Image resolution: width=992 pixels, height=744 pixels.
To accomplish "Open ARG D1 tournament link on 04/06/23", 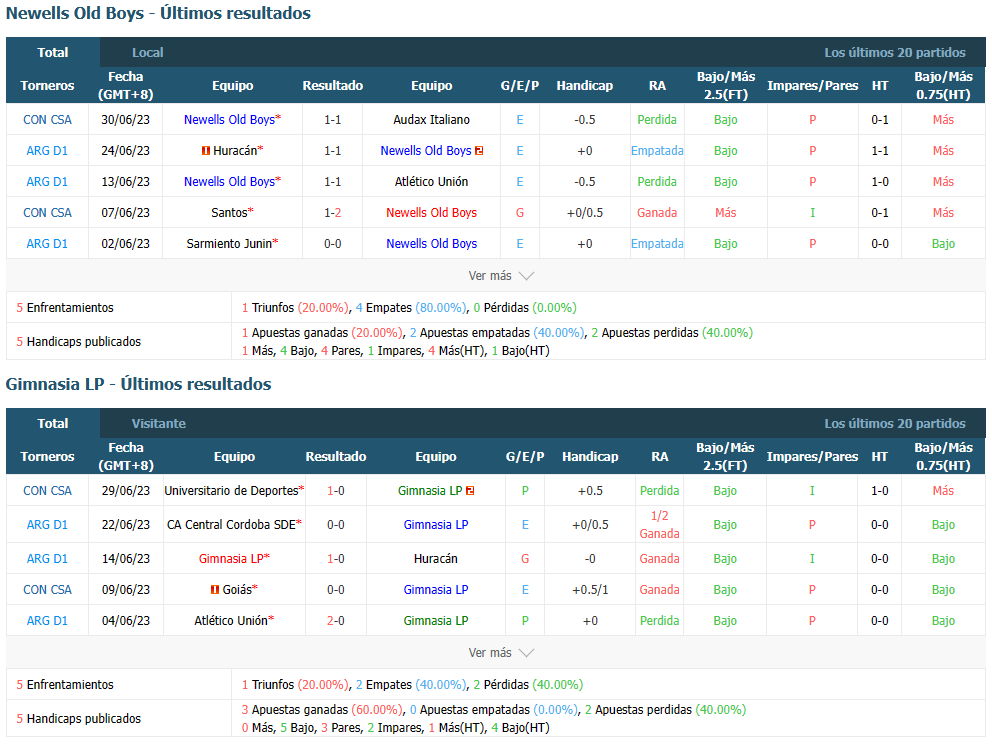I will click(47, 621).
